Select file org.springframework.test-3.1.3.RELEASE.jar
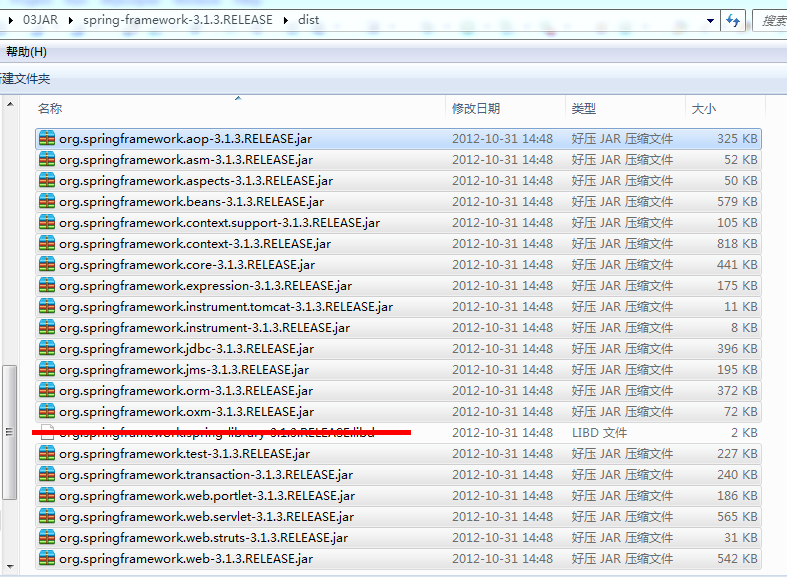The image size is (787, 577). [399, 454]
